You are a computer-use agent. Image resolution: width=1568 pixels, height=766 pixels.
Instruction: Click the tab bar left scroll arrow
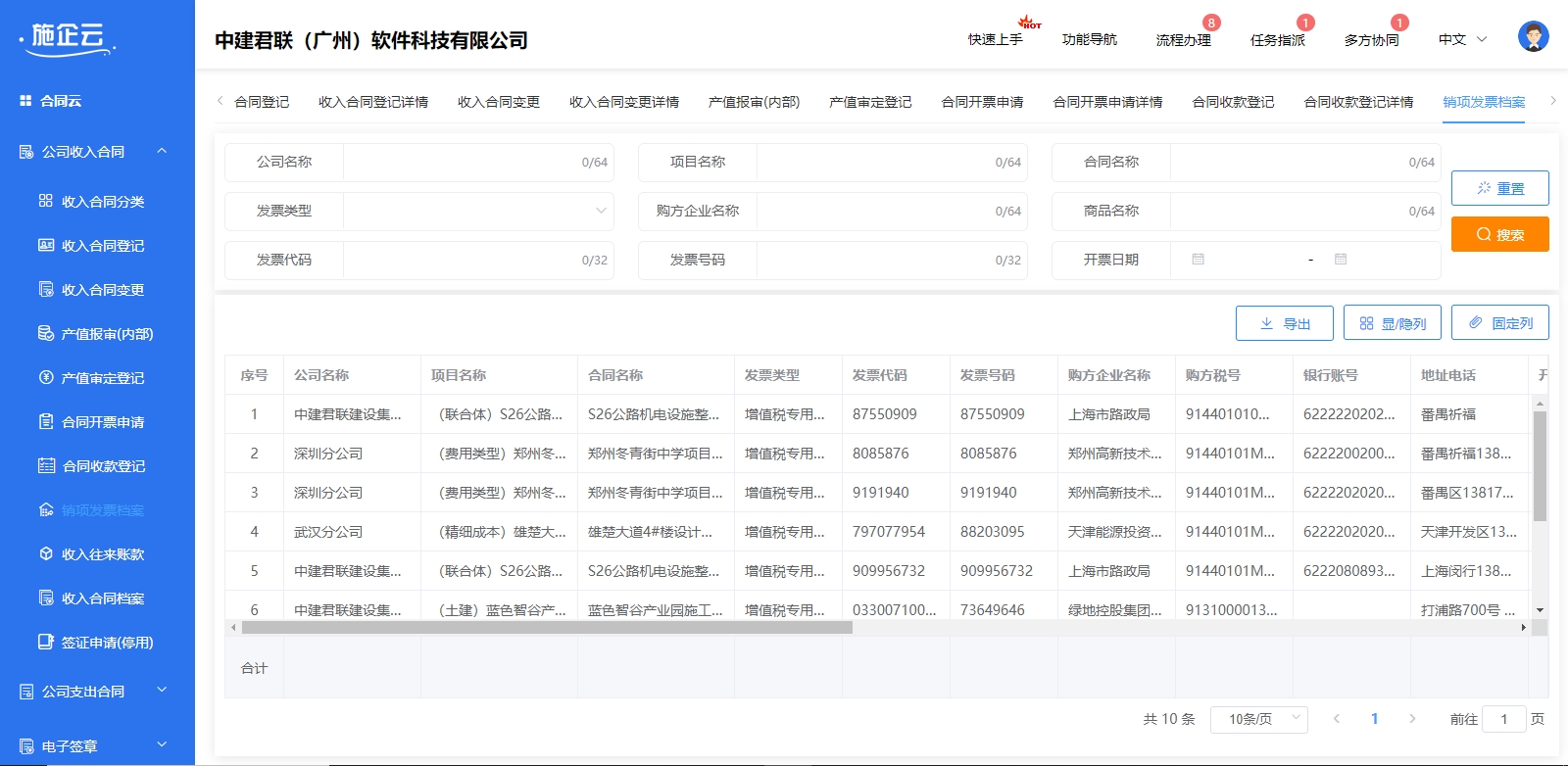[x=220, y=101]
